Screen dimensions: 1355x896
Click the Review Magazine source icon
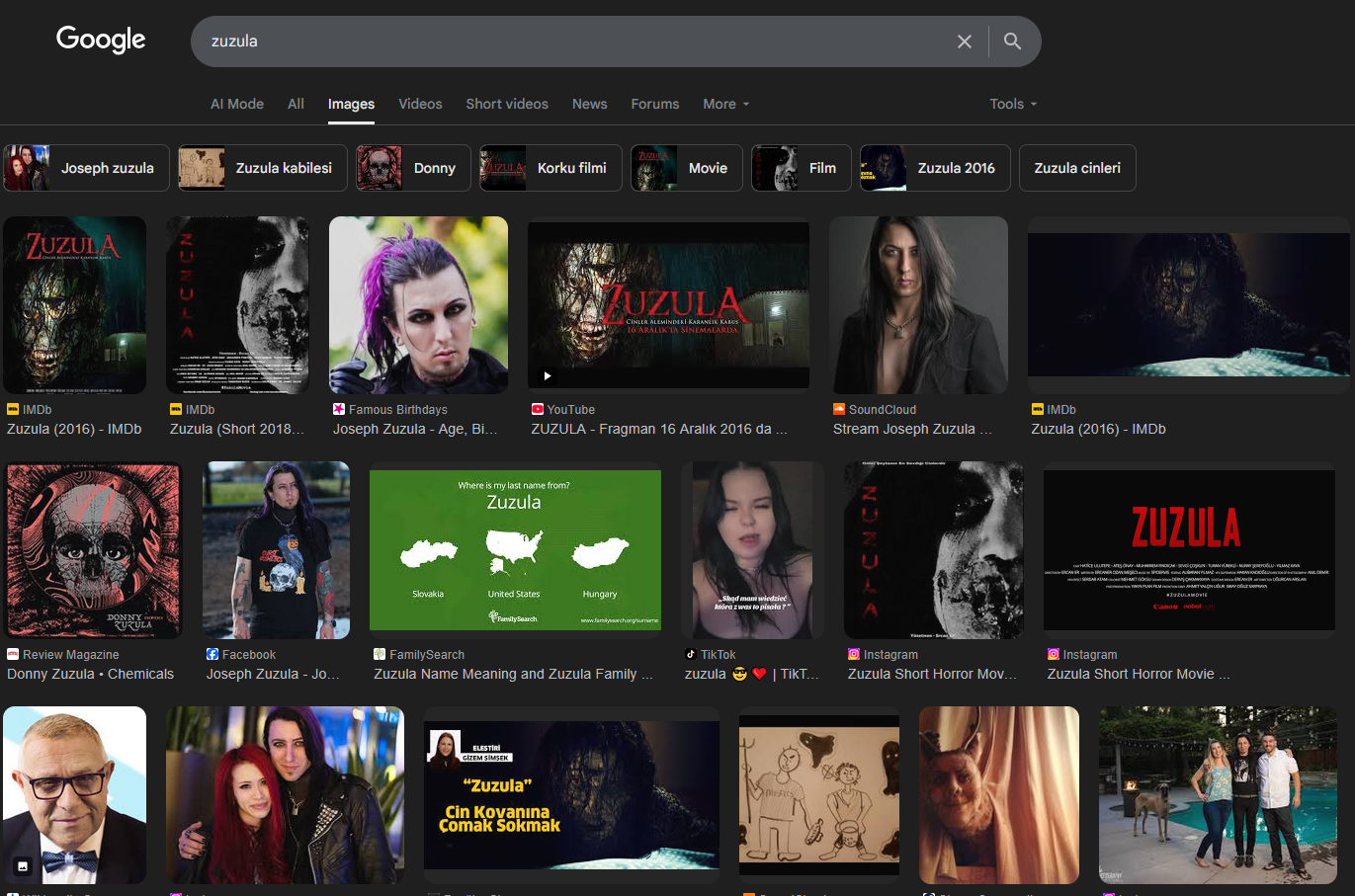coord(13,654)
